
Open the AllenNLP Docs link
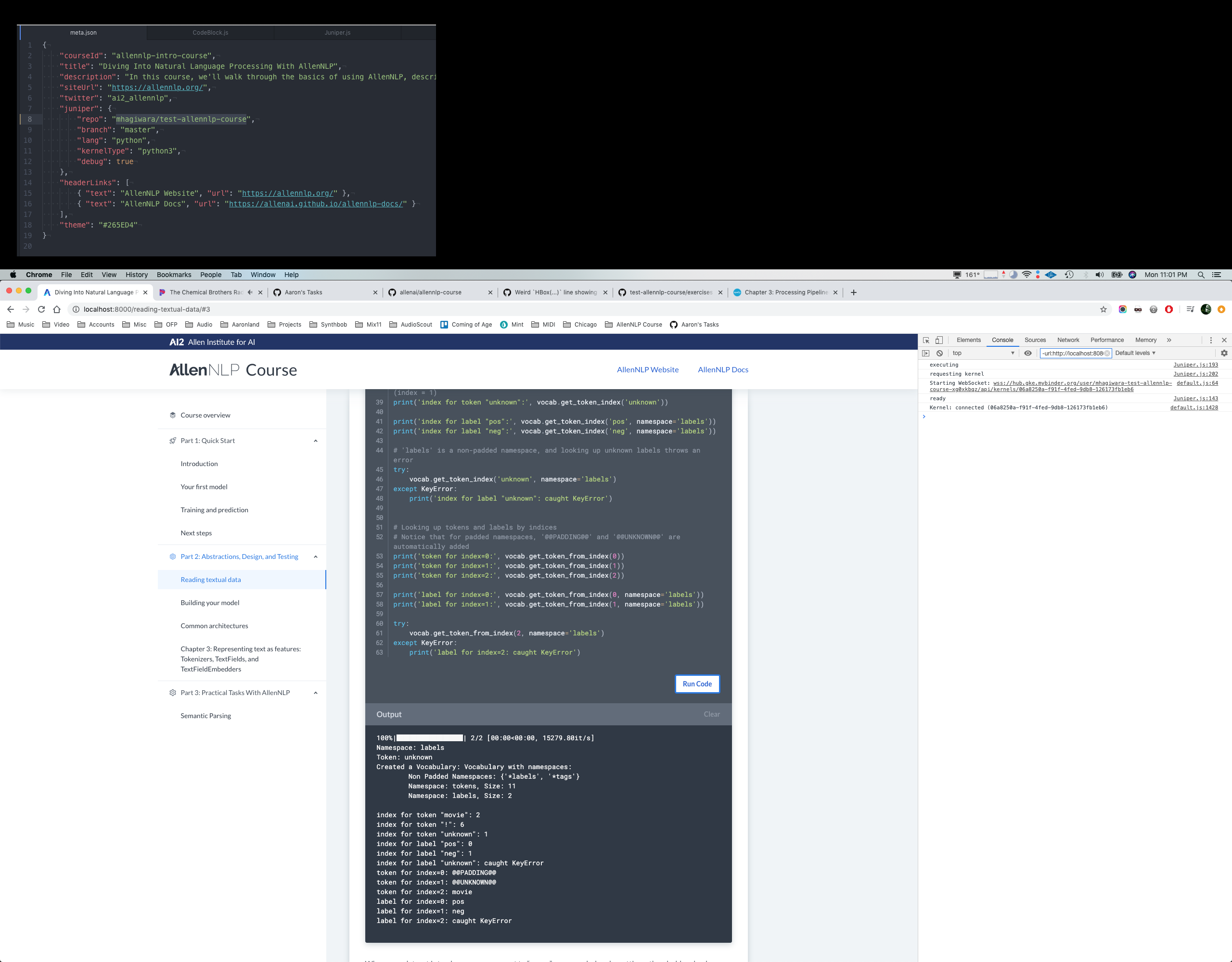723,369
